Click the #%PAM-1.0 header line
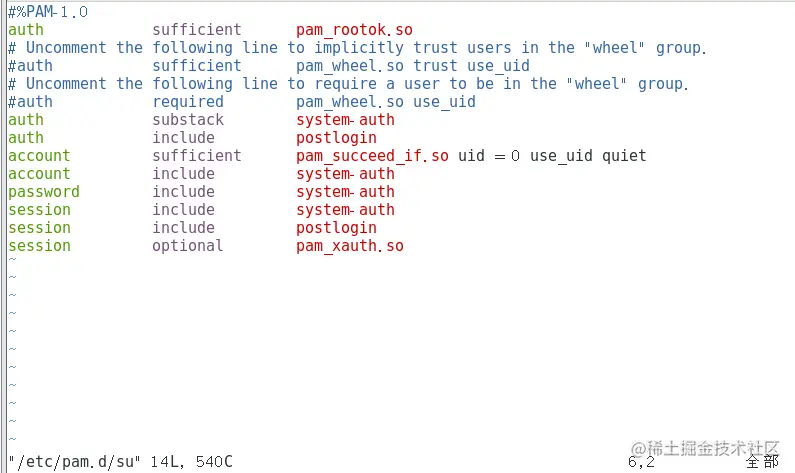 (47, 12)
